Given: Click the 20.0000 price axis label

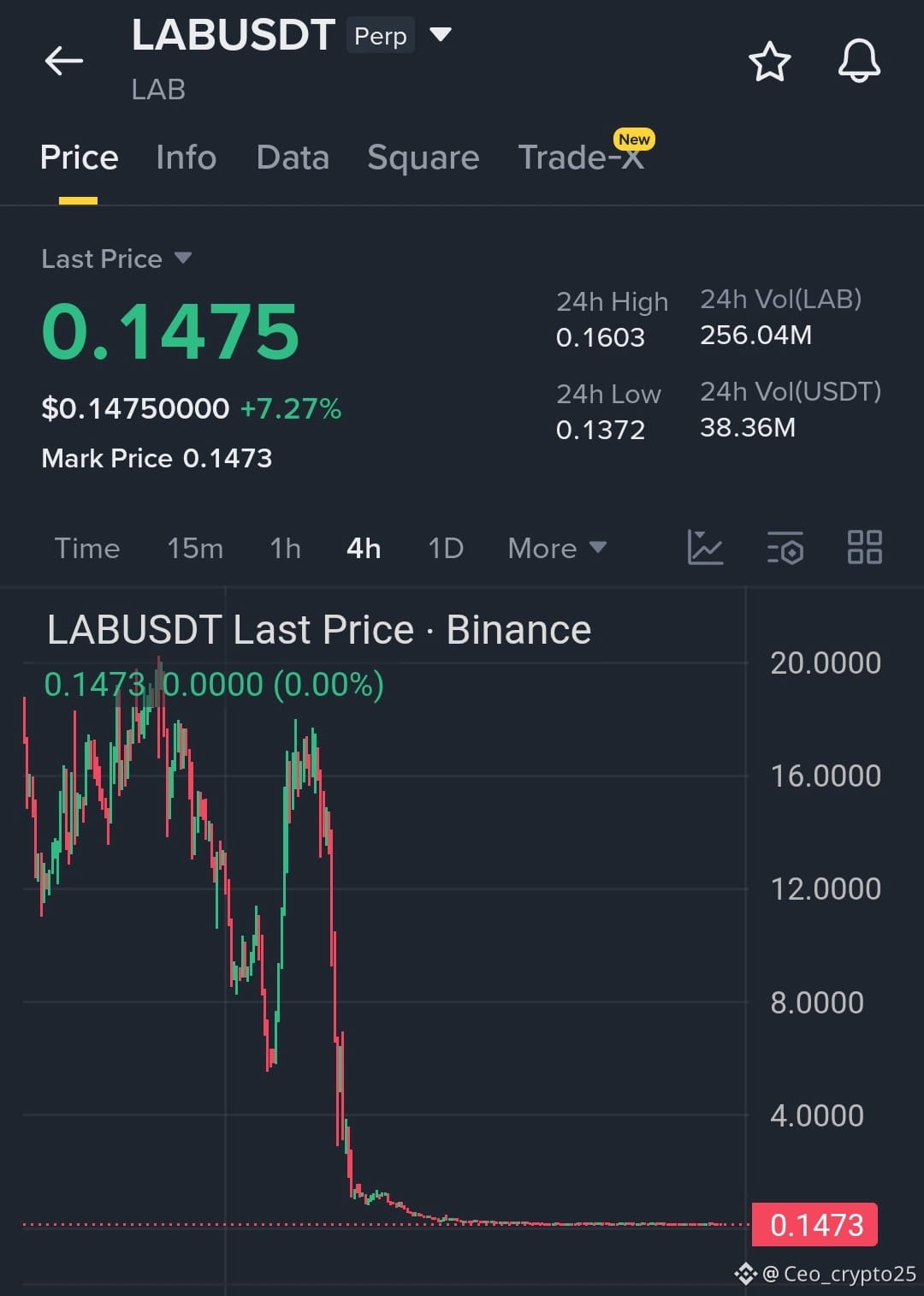Looking at the screenshot, I should coord(826,663).
